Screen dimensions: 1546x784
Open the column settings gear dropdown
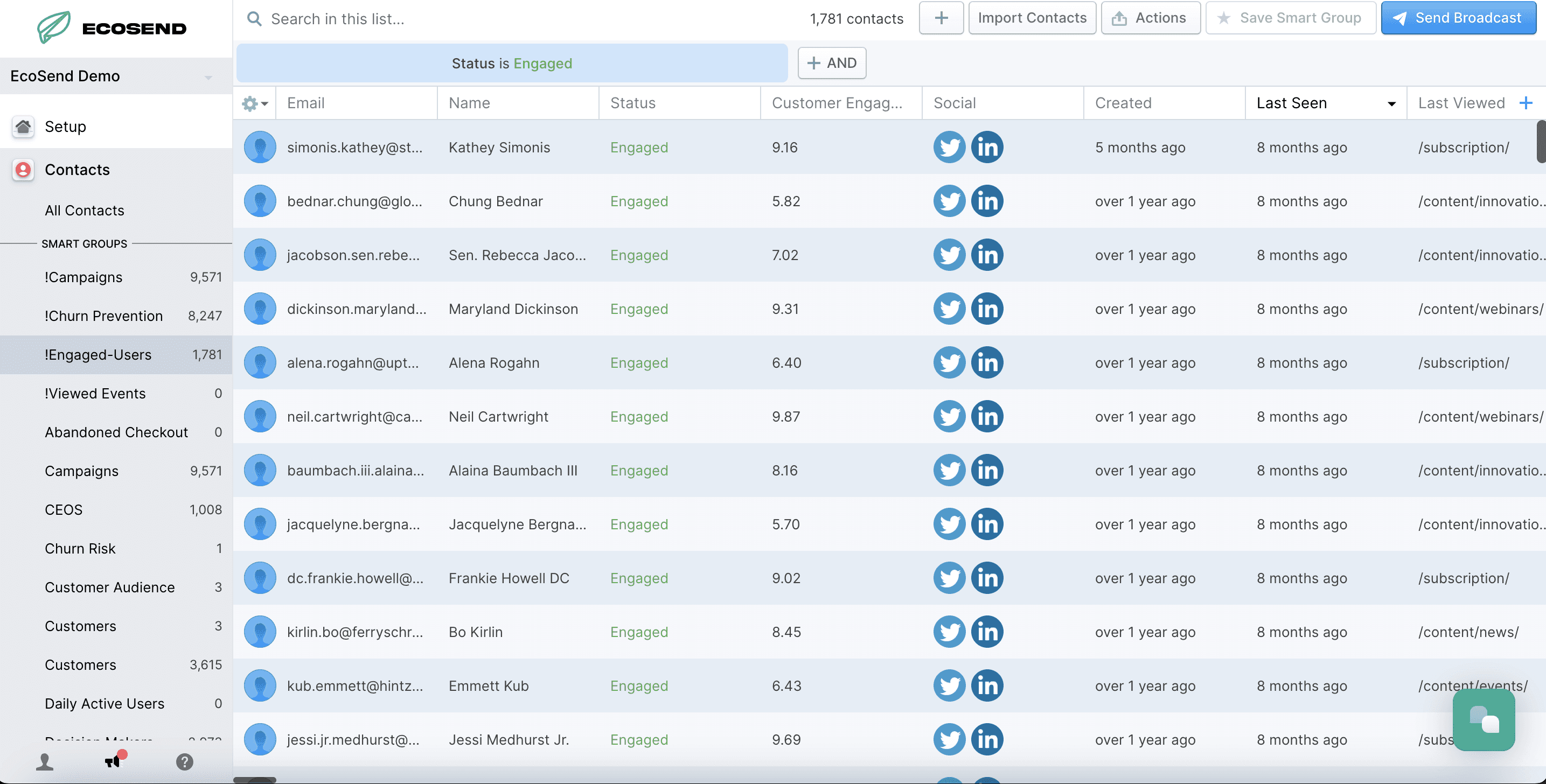[254, 103]
